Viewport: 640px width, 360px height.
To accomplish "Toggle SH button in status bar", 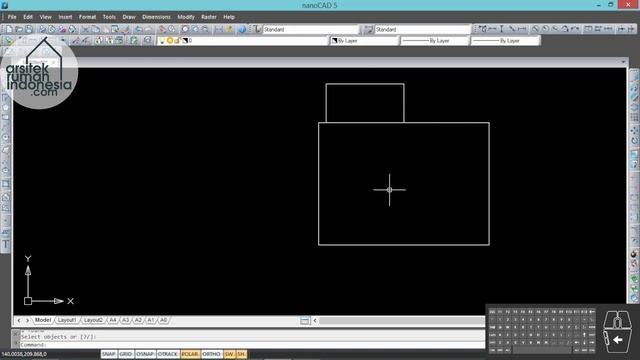I will tap(241, 354).
